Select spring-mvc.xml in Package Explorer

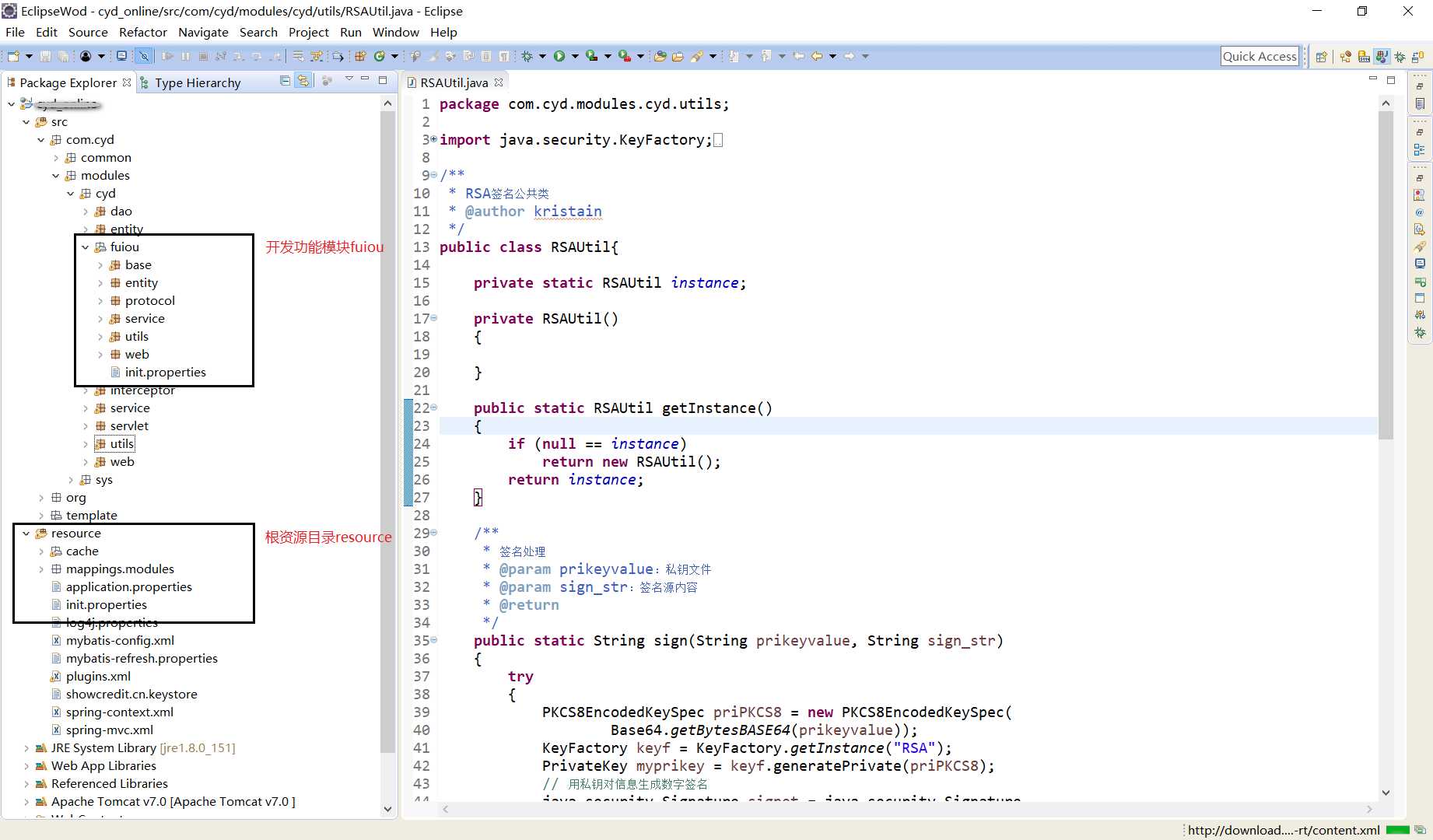tap(109, 730)
